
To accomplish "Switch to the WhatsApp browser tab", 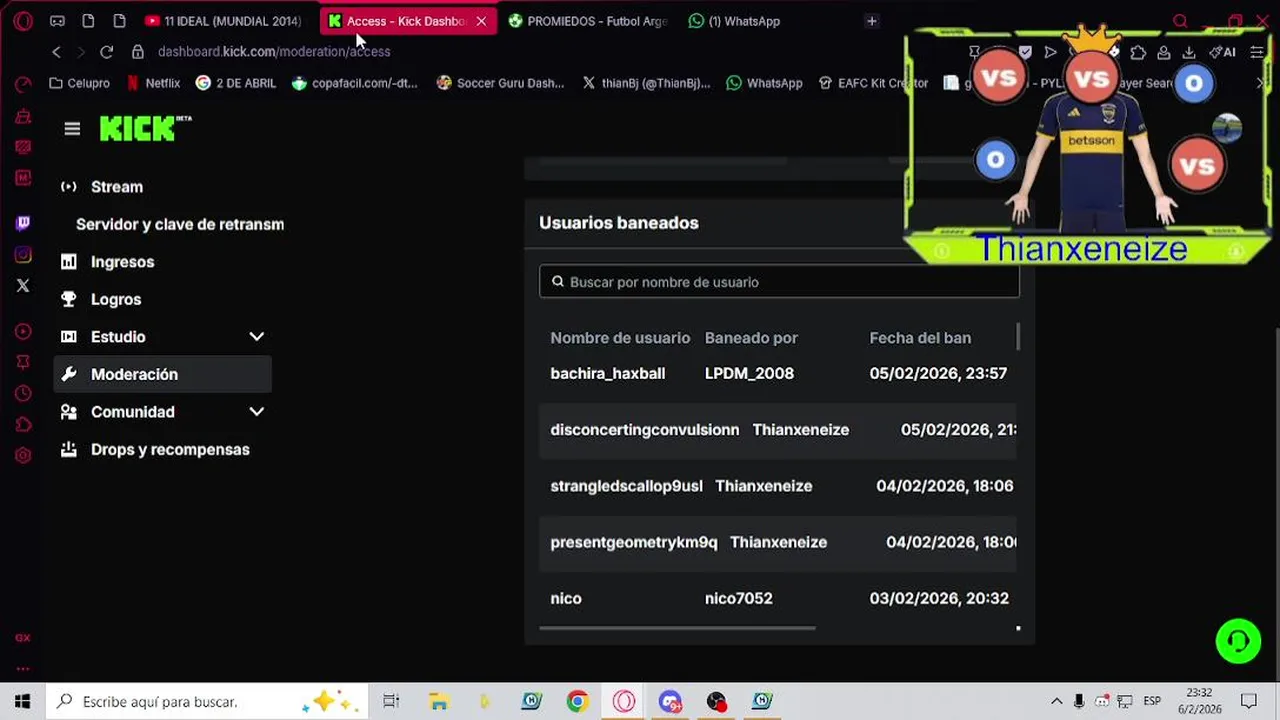I will [735, 21].
